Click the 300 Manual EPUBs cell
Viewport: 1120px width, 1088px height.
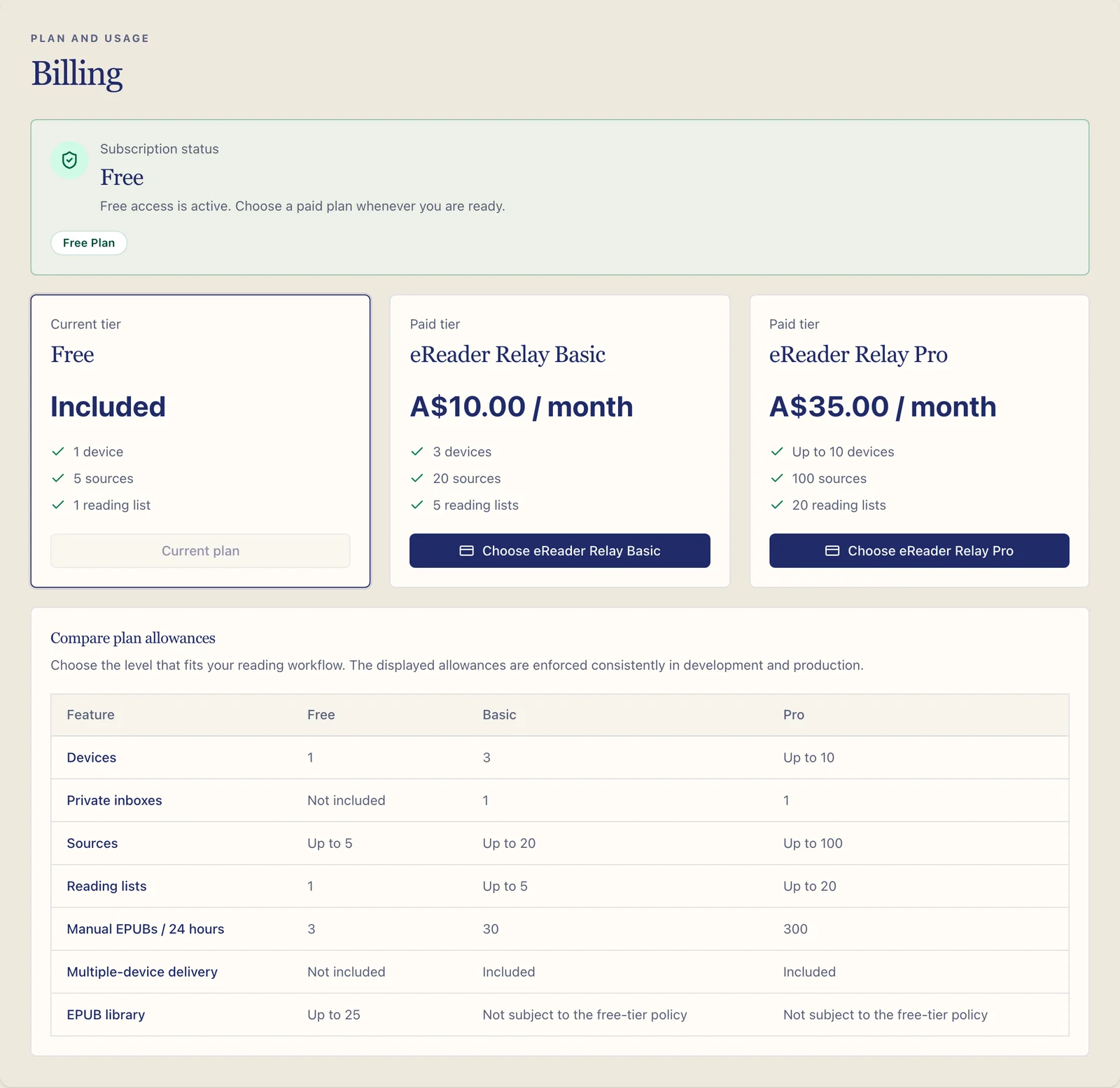click(796, 929)
